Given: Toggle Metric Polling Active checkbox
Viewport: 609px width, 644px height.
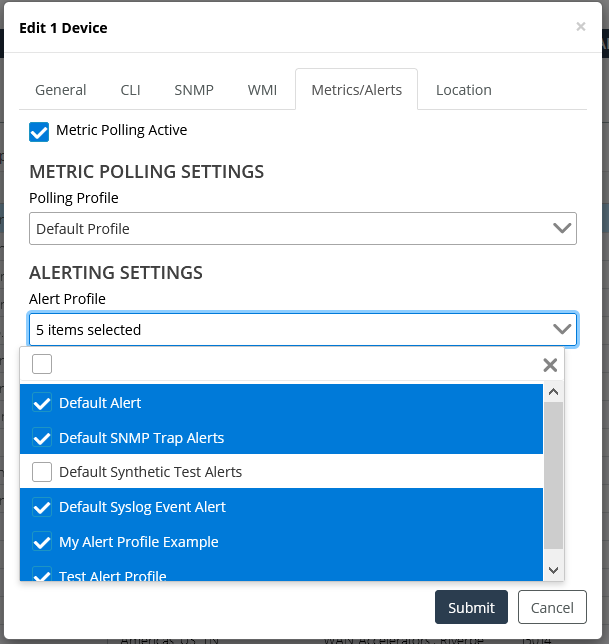Looking at the screenshot, I should (x=39, y=131).
